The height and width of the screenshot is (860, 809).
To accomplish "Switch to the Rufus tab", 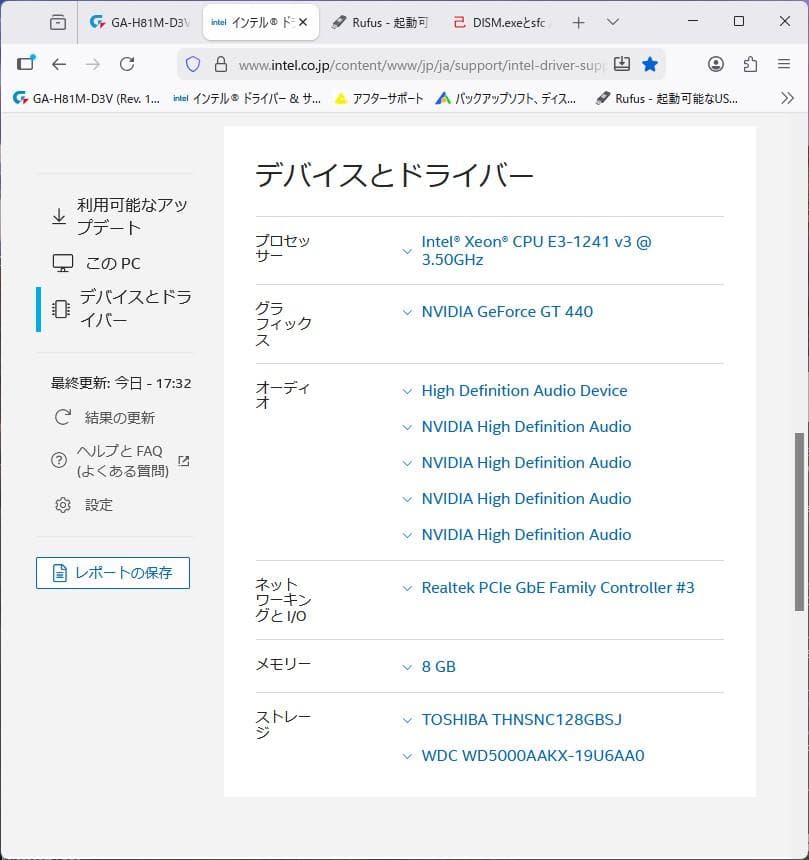I will click(380, 22).
